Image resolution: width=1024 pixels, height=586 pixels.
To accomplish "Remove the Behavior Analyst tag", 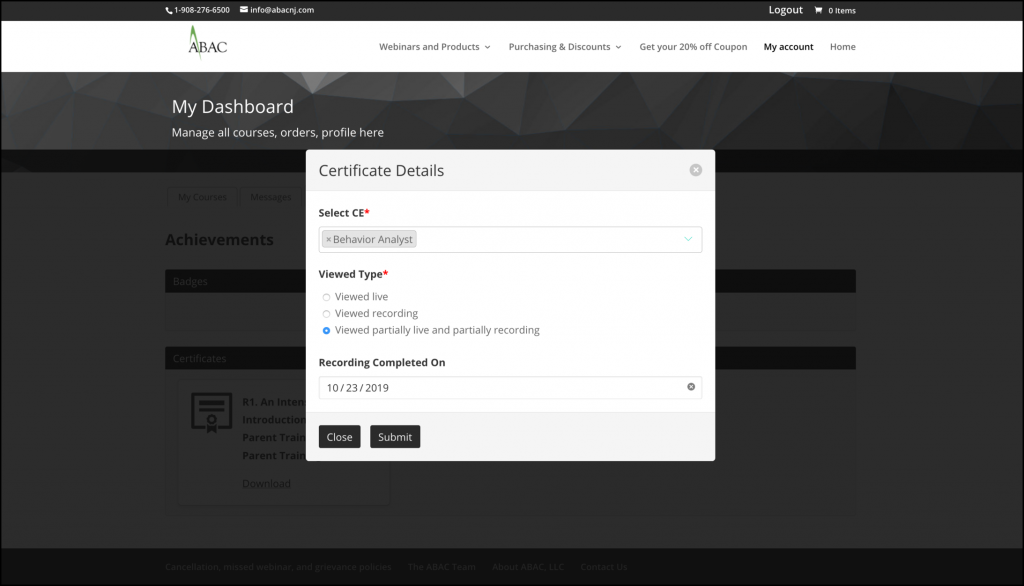I will pos(328,240).
